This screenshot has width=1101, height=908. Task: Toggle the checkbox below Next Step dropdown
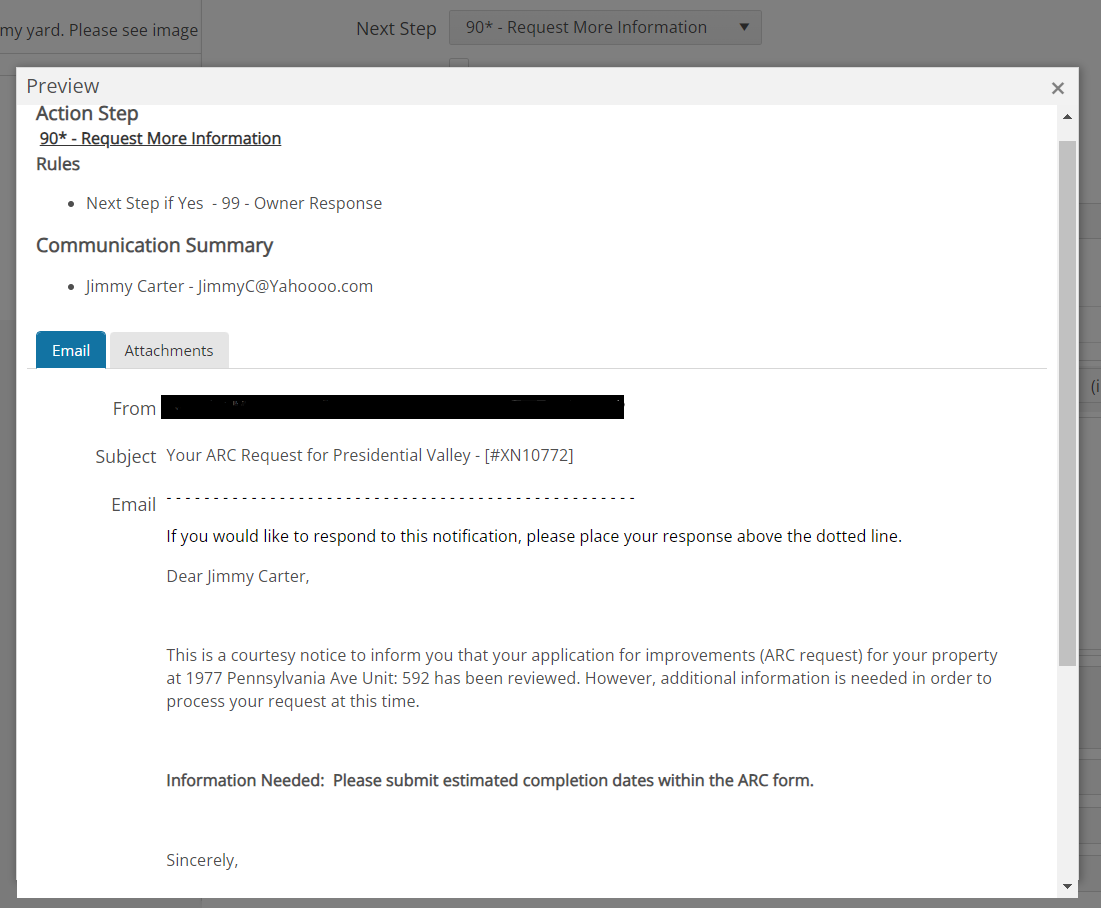(459, 64)
